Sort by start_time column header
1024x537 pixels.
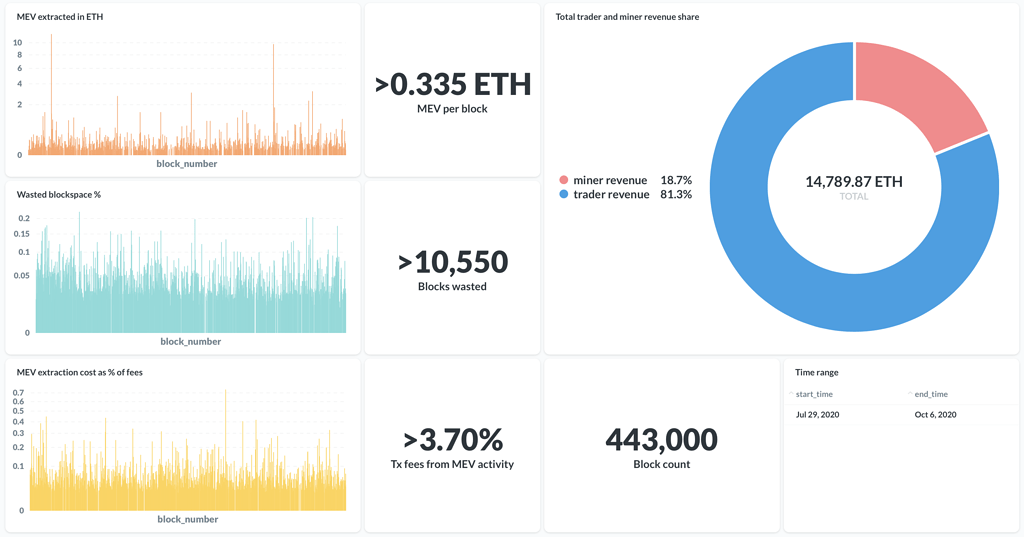coord(814,394)
